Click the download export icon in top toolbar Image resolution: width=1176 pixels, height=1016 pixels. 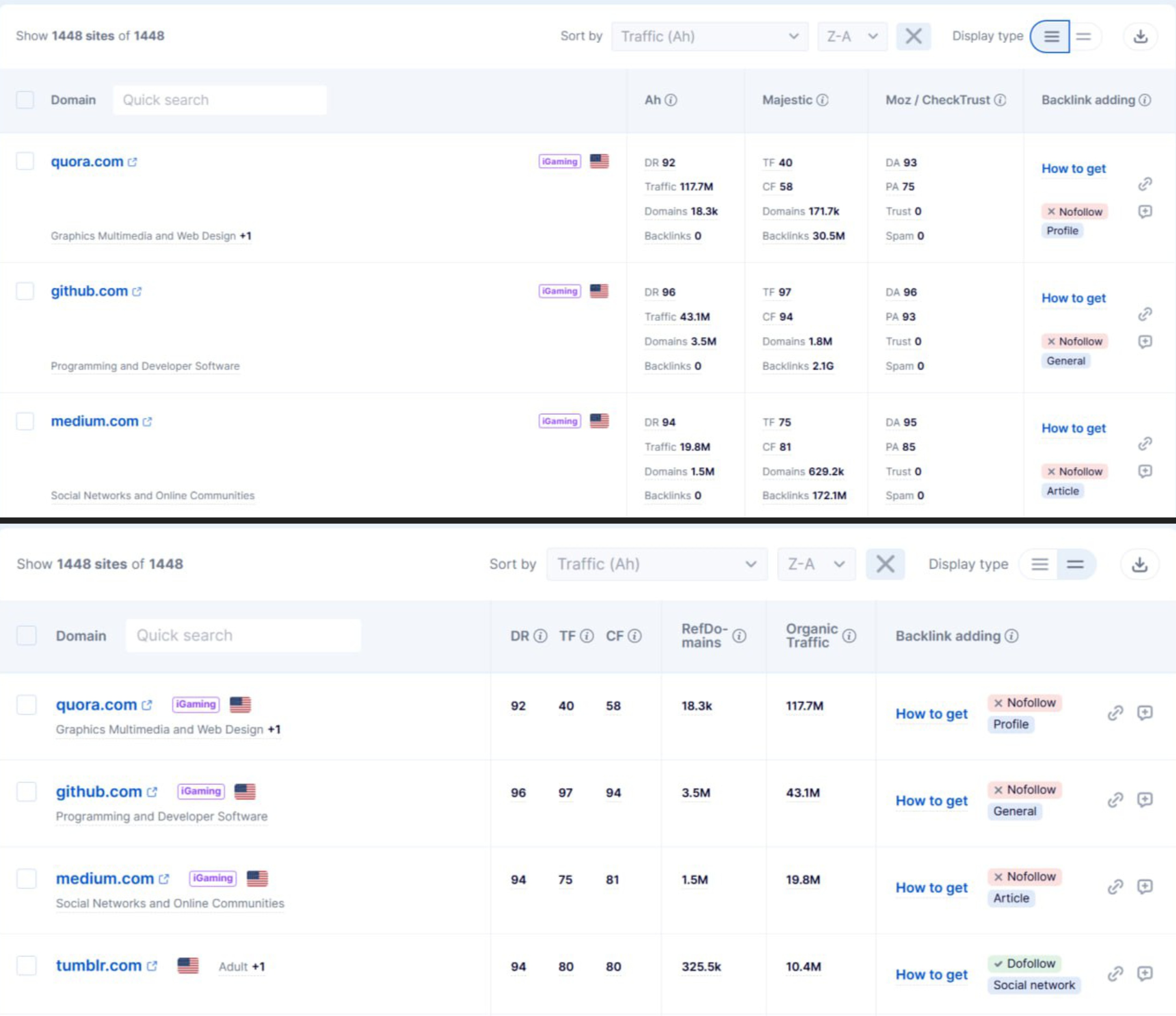coord(1141,36)
